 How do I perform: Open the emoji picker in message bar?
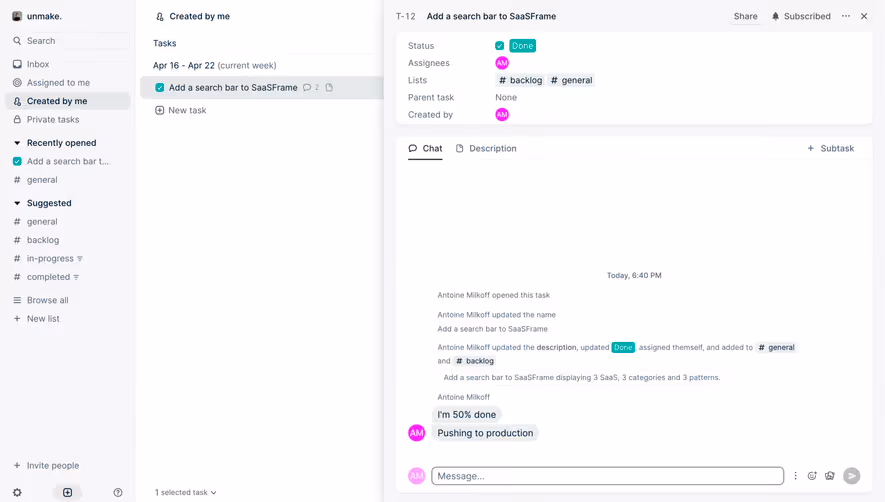pos(812,476)
